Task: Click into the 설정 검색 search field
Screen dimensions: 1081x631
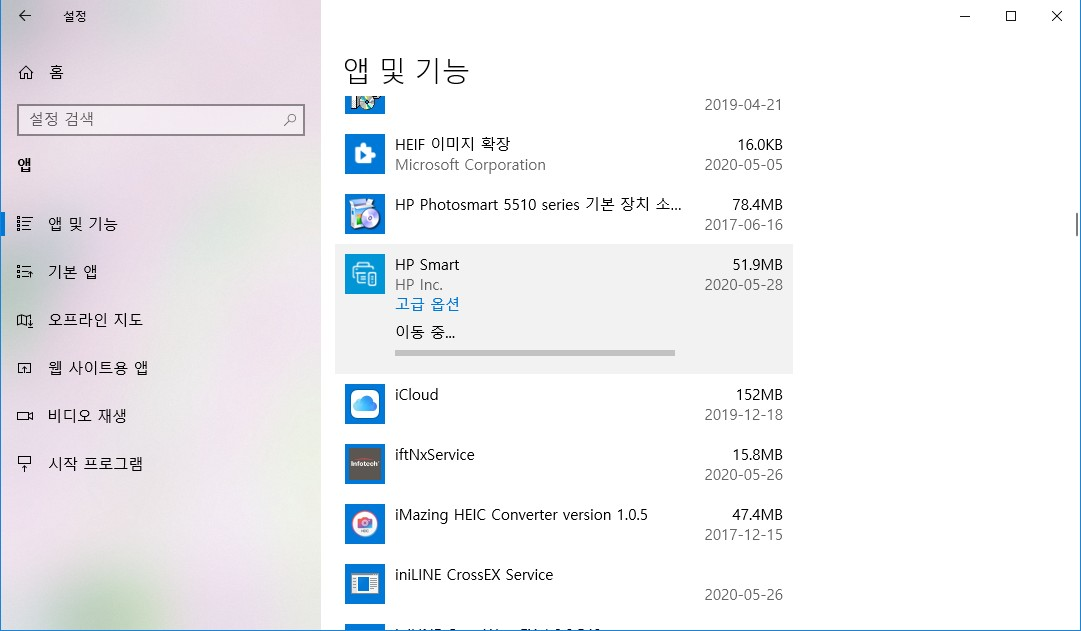Action: 161,120
